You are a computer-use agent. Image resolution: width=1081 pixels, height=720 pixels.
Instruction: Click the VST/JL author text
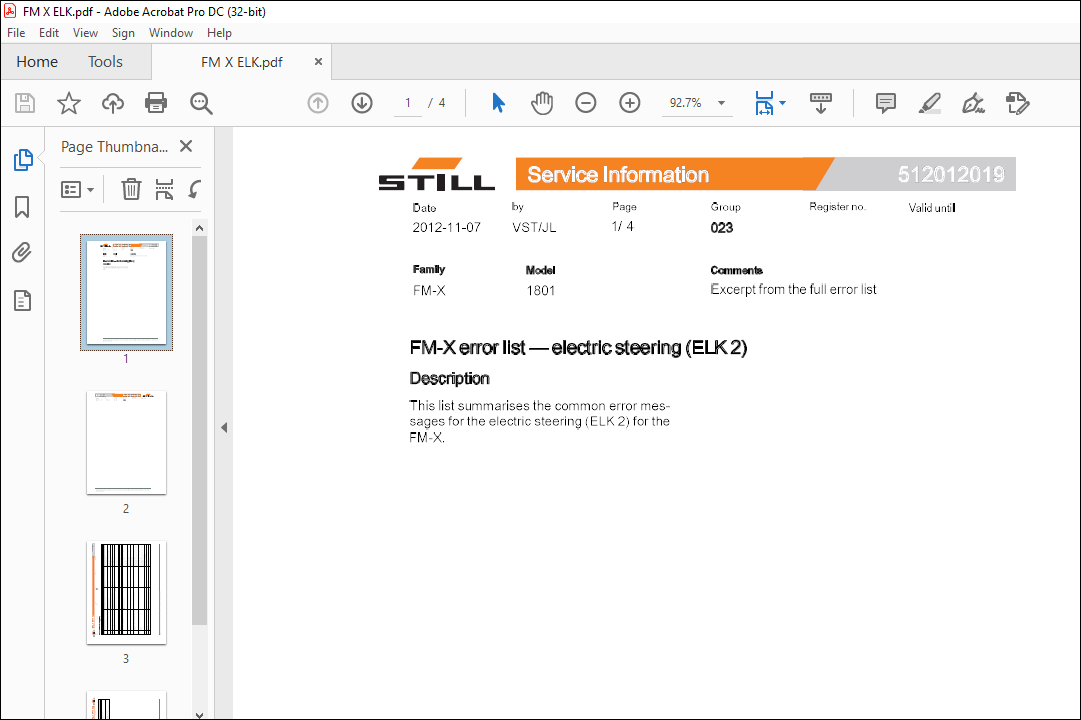(x=534, y=227)
